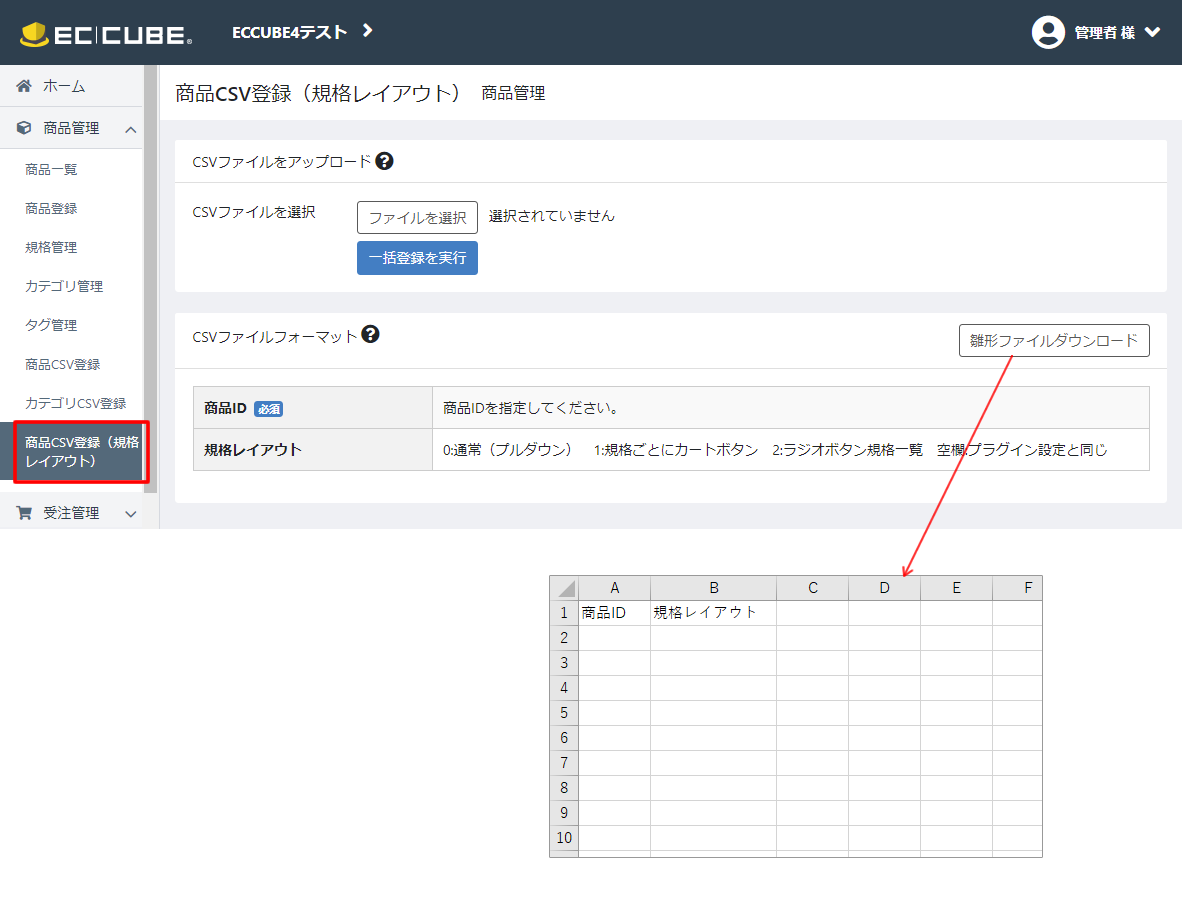Select cell A1 labeled 商品ID in spreadsheet
This screenshot has height=902, width=1182.
click(x=614, y=613)
